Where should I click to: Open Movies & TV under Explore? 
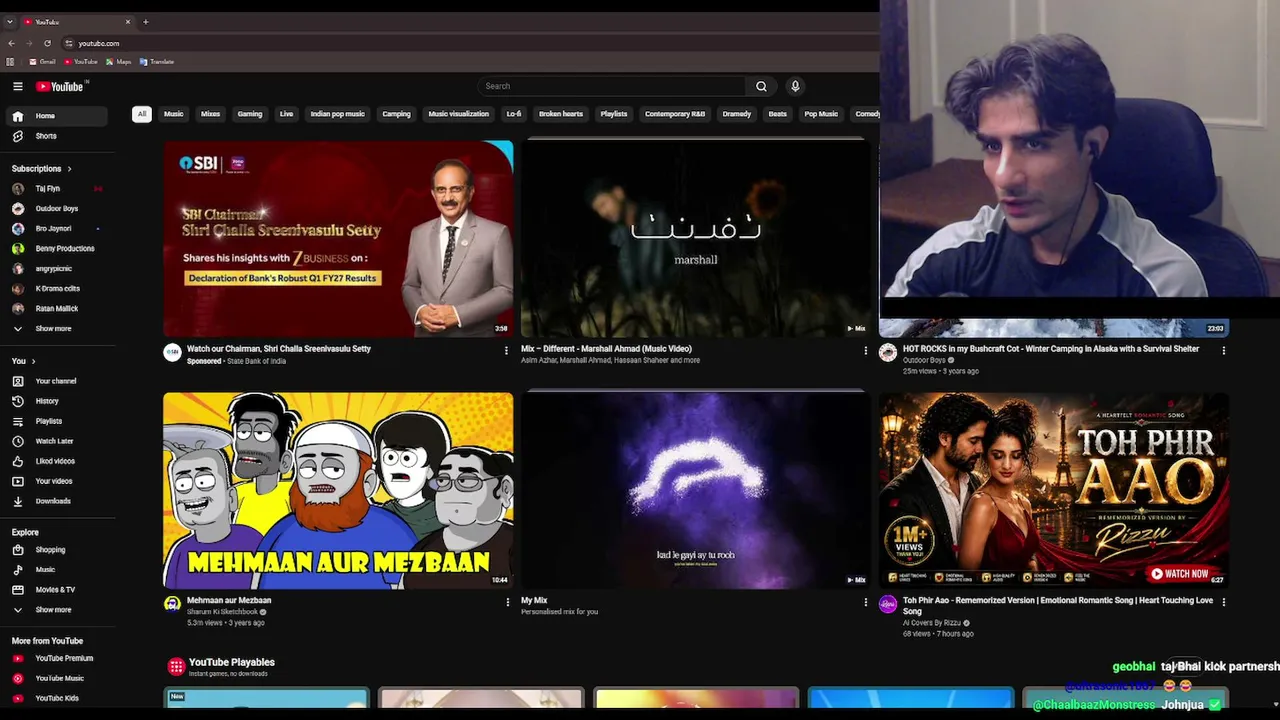pos(56,590)
